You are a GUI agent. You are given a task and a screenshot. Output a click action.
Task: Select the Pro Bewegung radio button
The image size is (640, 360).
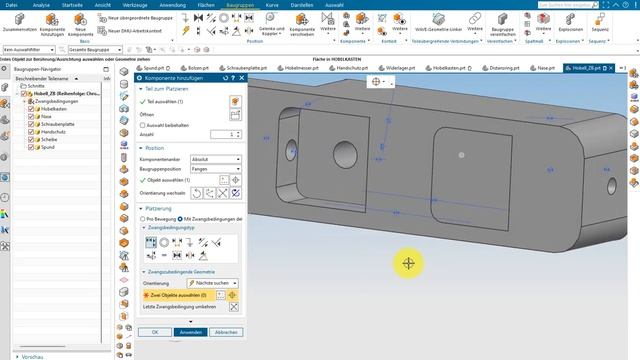tap(142, 219)
